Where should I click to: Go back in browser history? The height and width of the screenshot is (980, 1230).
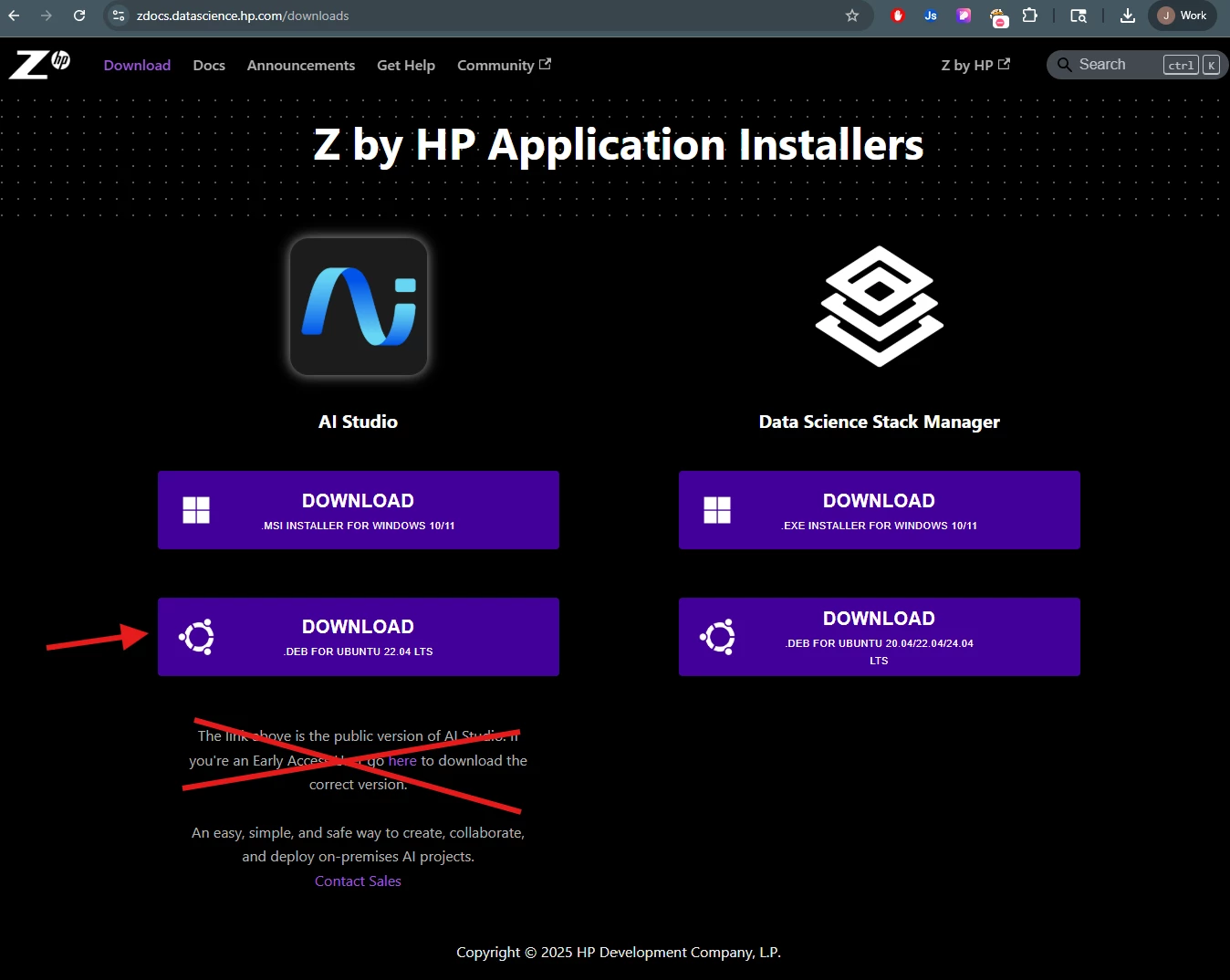click(14, 16)
